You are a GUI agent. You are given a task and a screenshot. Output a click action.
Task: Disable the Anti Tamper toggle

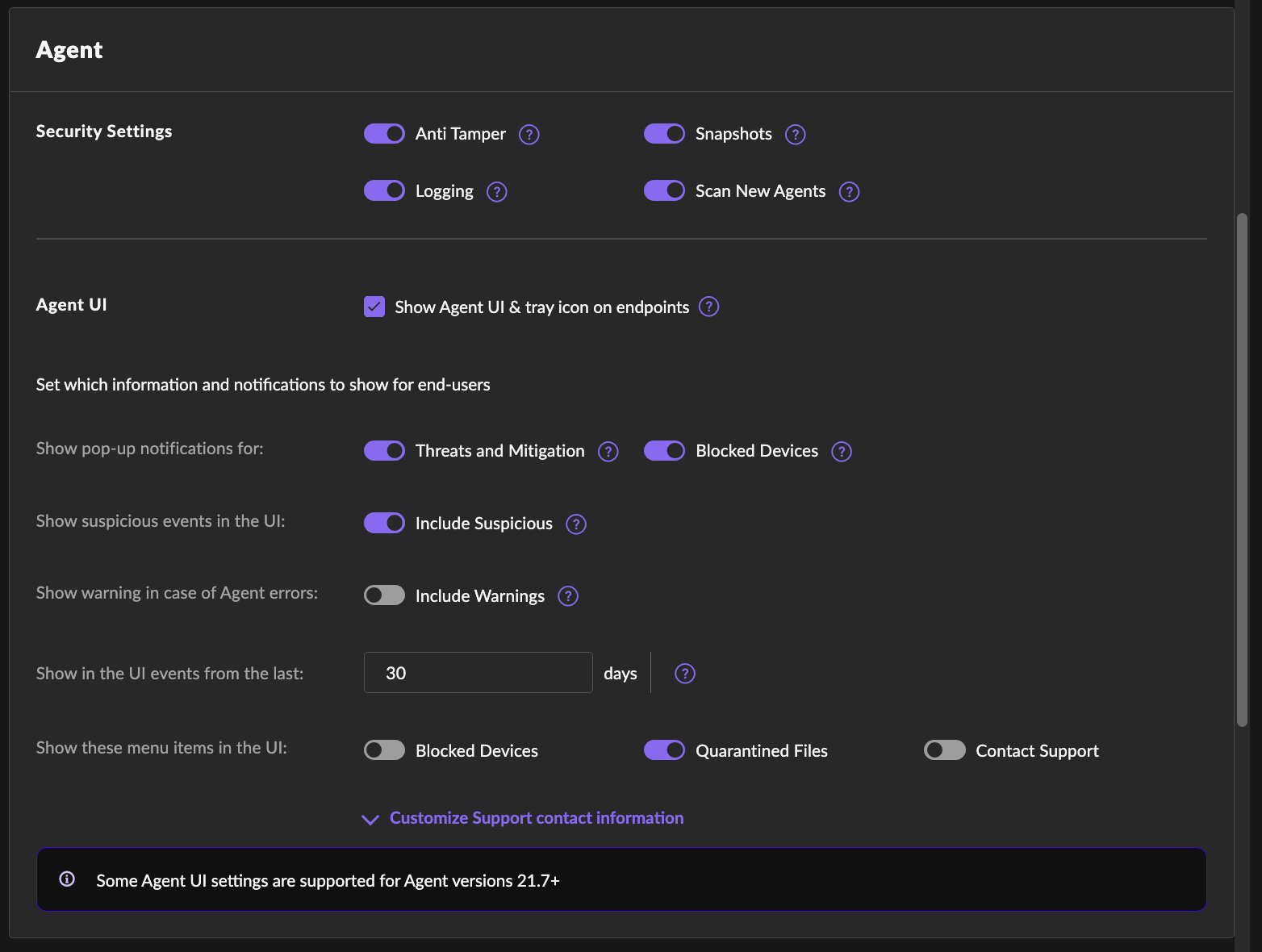(x=384, y=134)
